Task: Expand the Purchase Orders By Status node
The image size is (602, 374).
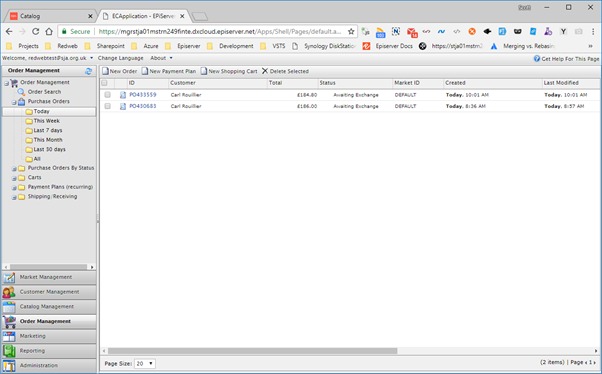Action: (14, 169)
